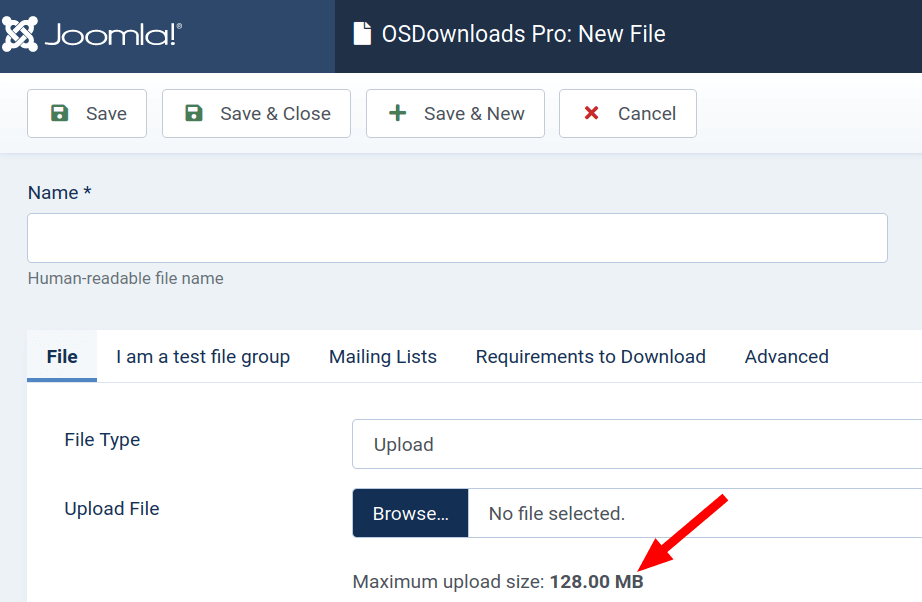The width and height of the screenshot is (922, 602).
Task: Click the Name * field label
Action: pyautogui.click(x=59, y=193)
